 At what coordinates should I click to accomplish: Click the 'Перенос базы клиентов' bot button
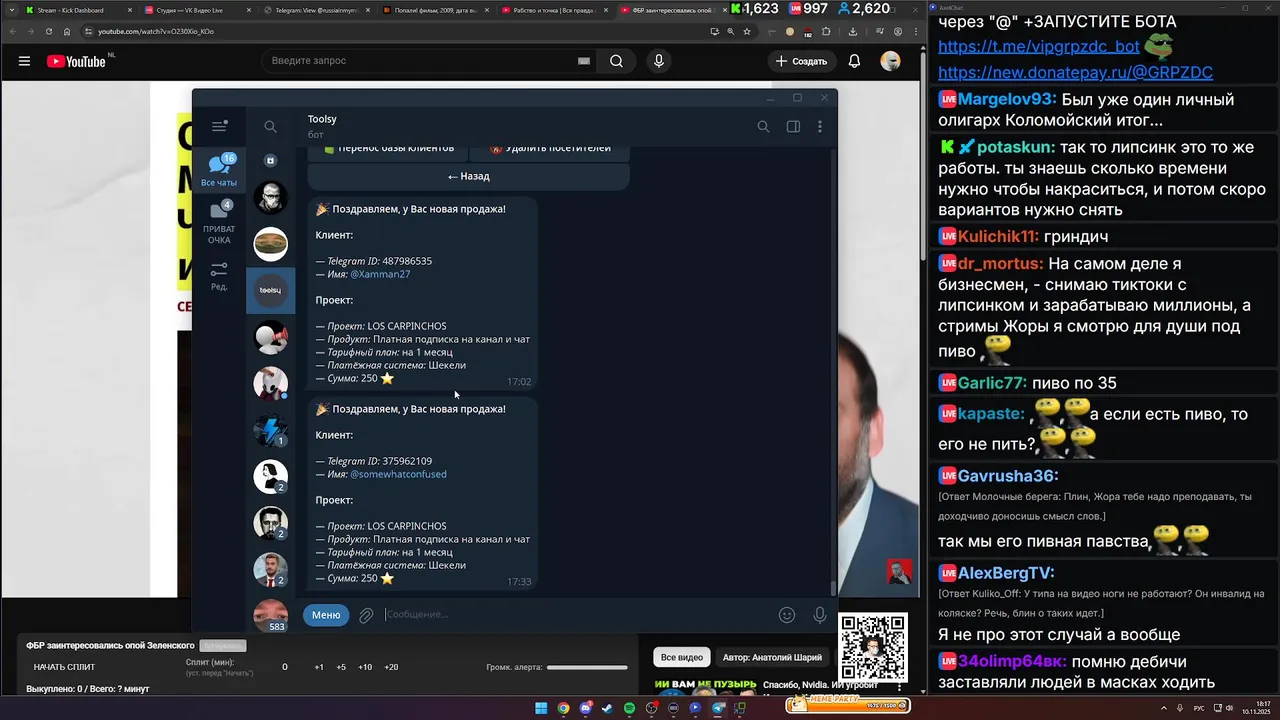tap(387, 149)
